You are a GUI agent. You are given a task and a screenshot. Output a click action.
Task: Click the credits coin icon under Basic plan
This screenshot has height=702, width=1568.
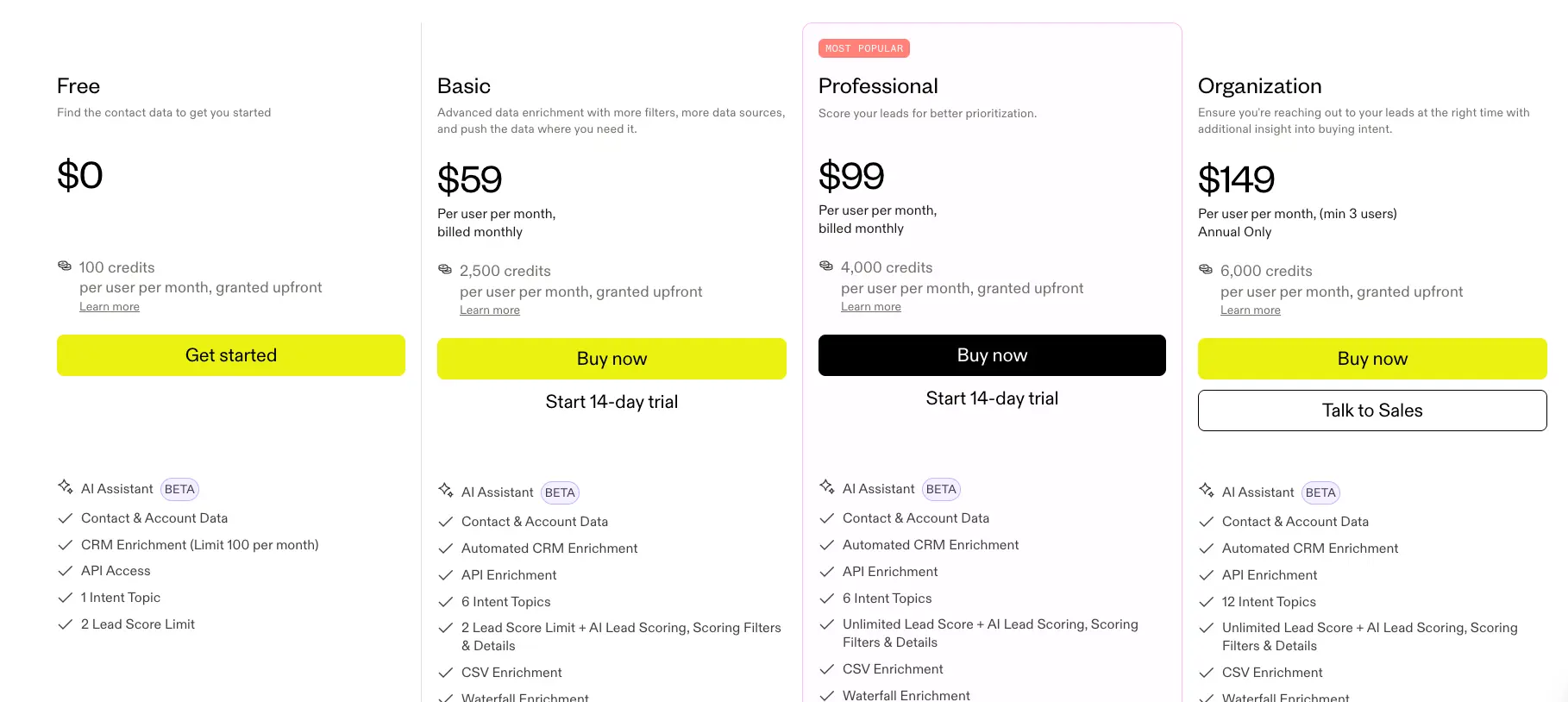point(445,270)
